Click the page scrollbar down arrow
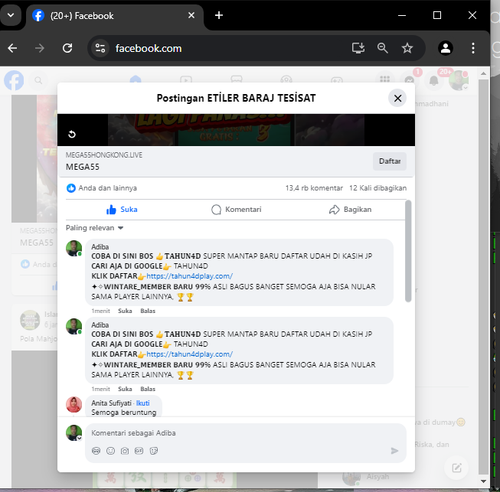 point(483,481)
